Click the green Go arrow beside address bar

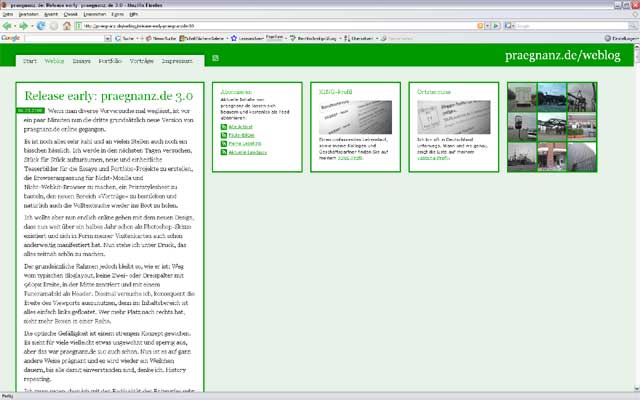pyautogui.click(x=496, y=26)
